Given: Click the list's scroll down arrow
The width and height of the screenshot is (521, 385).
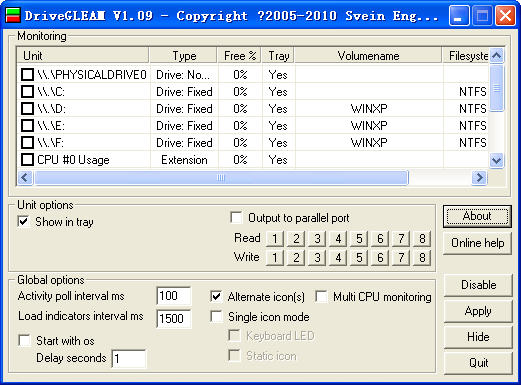Looking at the screenshot, I should coord(496,161).
